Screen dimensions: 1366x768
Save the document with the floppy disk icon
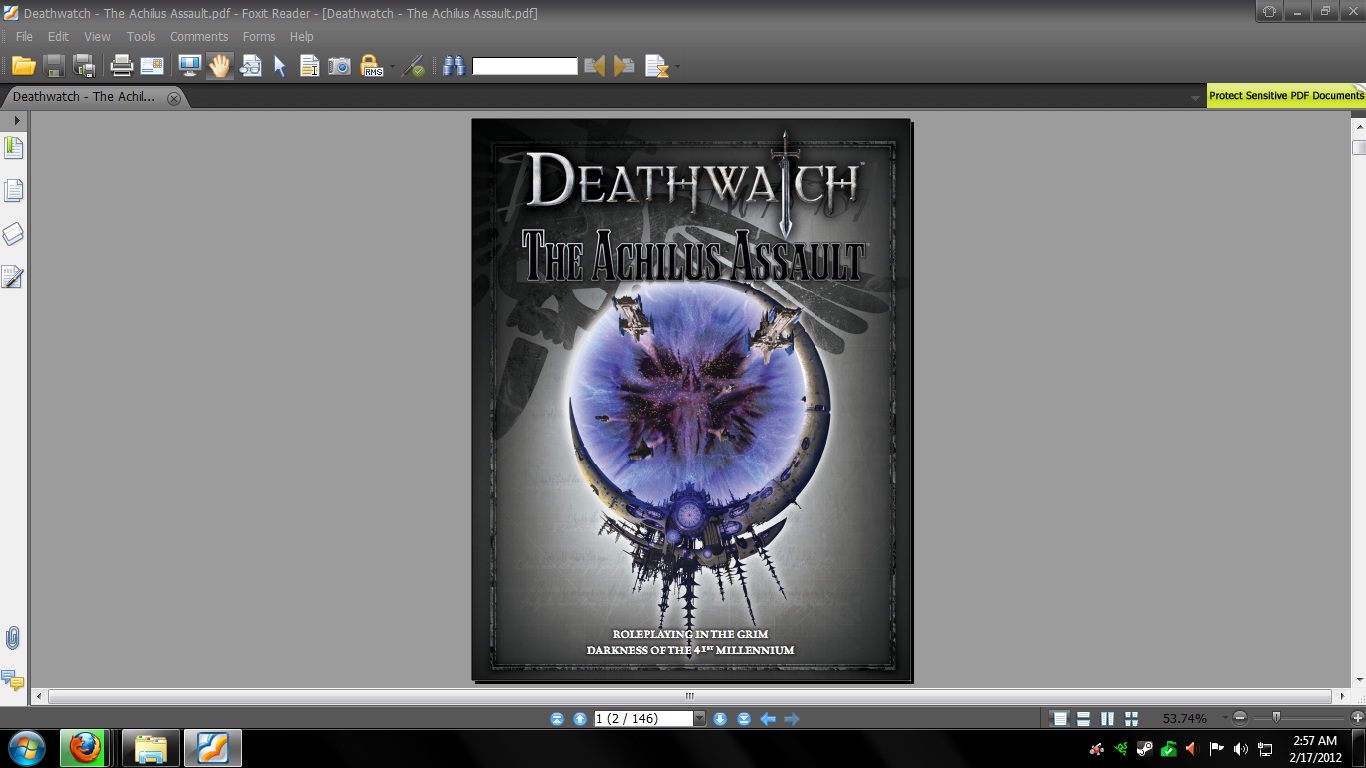[54, 66]
